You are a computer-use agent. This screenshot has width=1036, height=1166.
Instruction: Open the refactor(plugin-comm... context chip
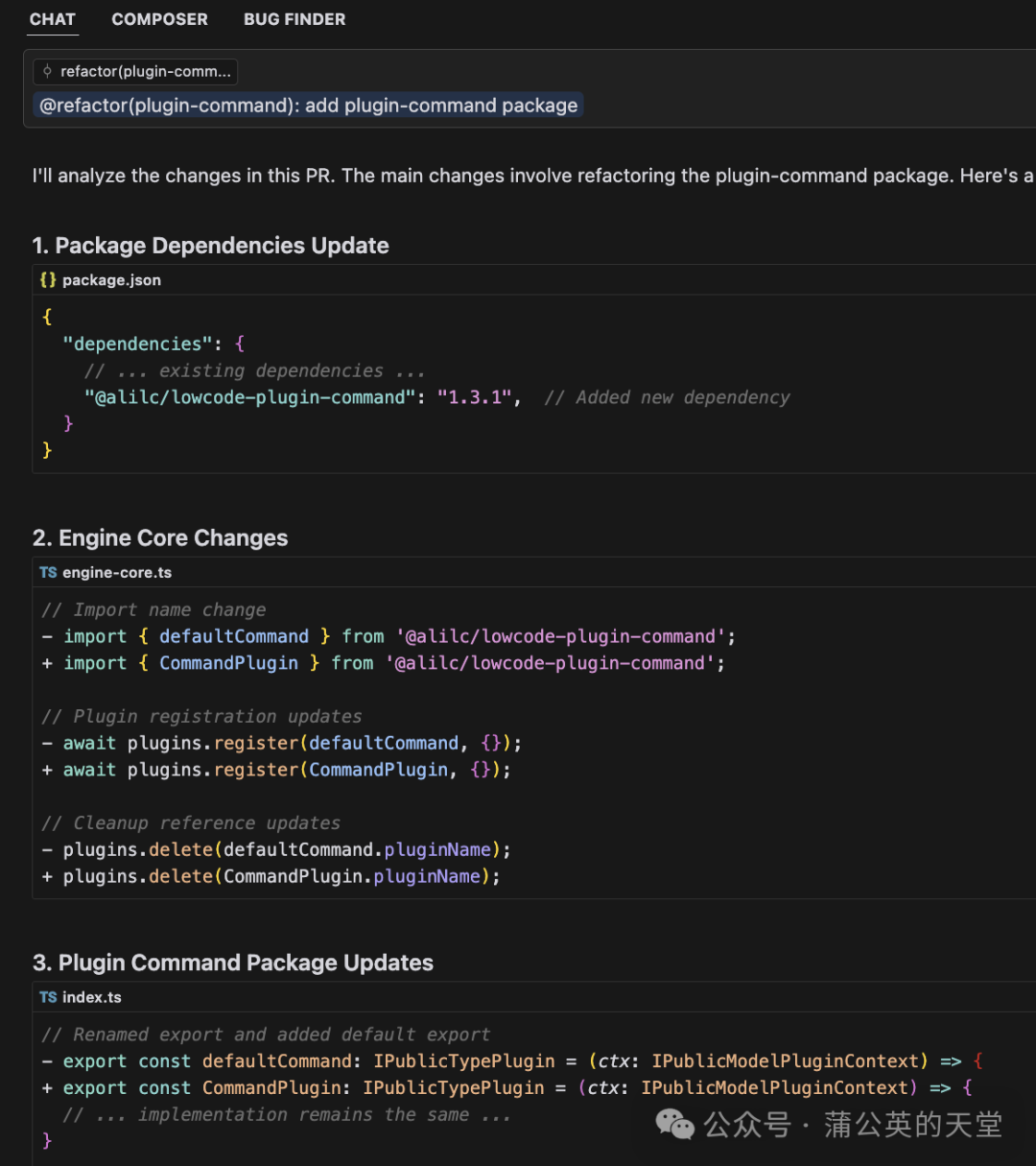[x=135, y=71]
